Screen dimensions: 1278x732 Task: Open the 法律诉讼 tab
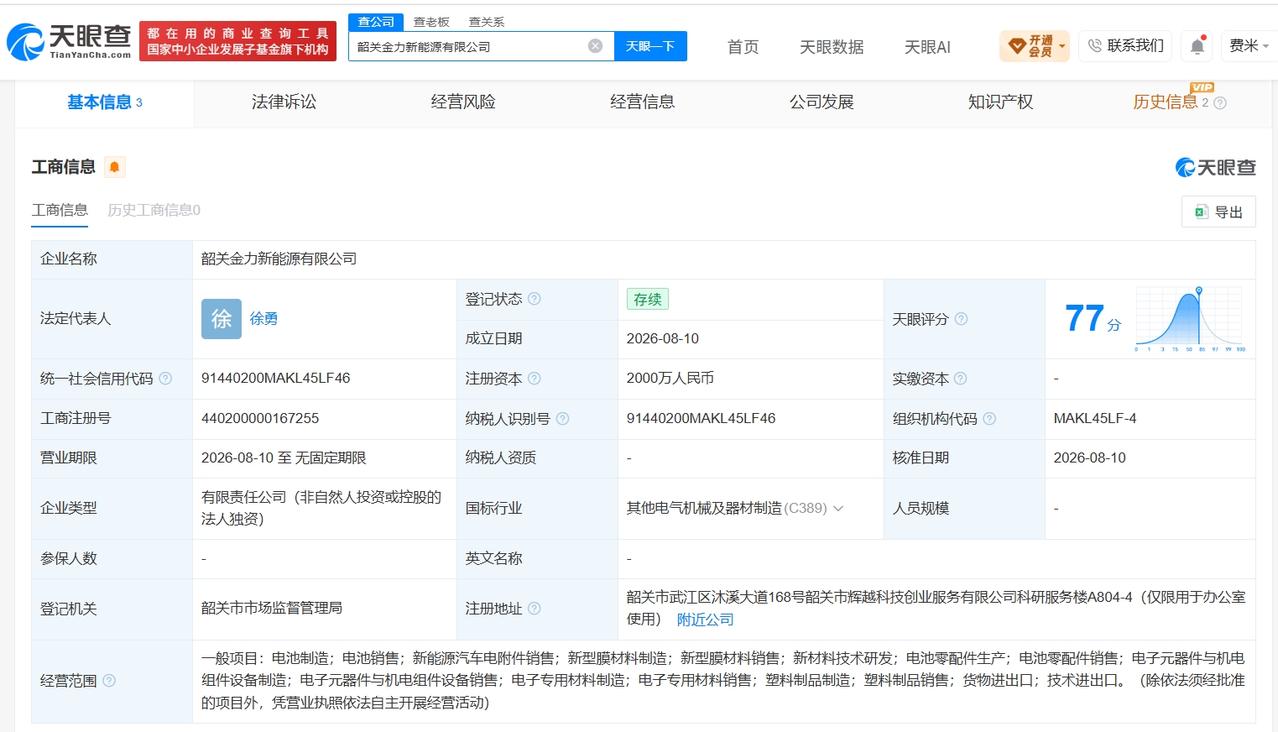click(284, 102)
